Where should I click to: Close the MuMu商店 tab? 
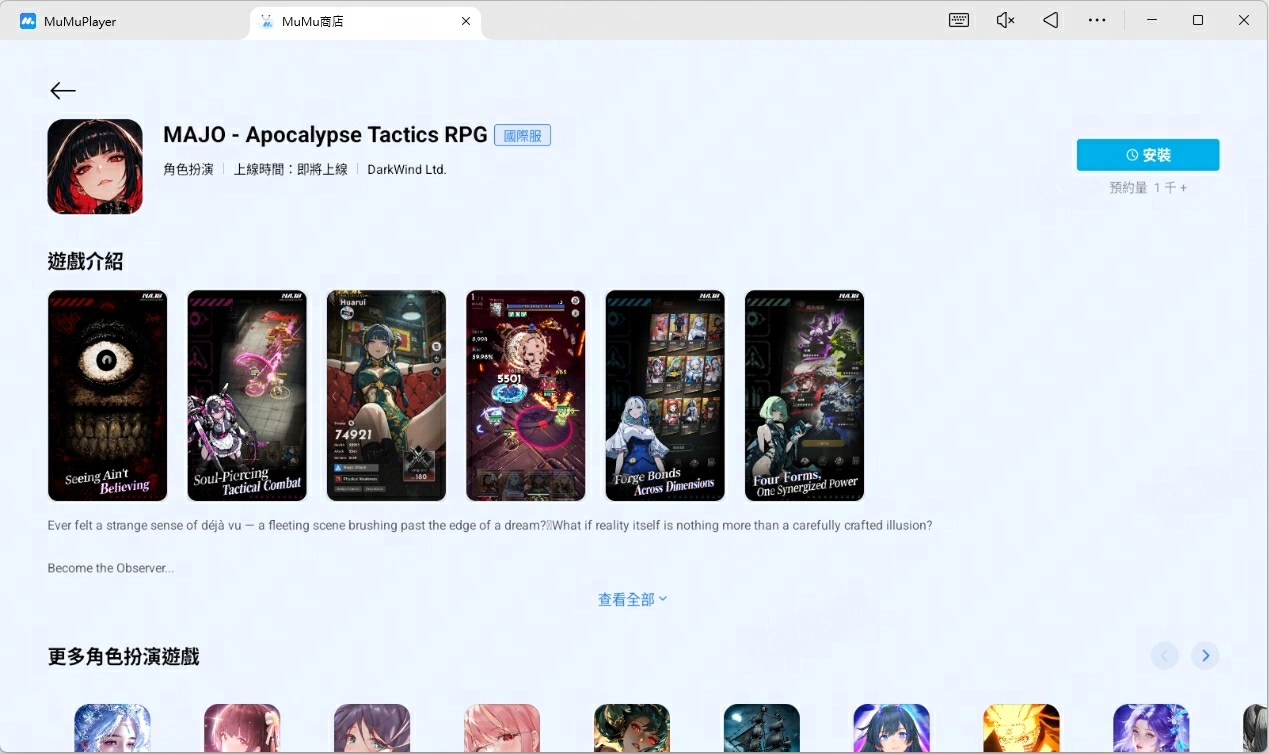pos(466,21)
